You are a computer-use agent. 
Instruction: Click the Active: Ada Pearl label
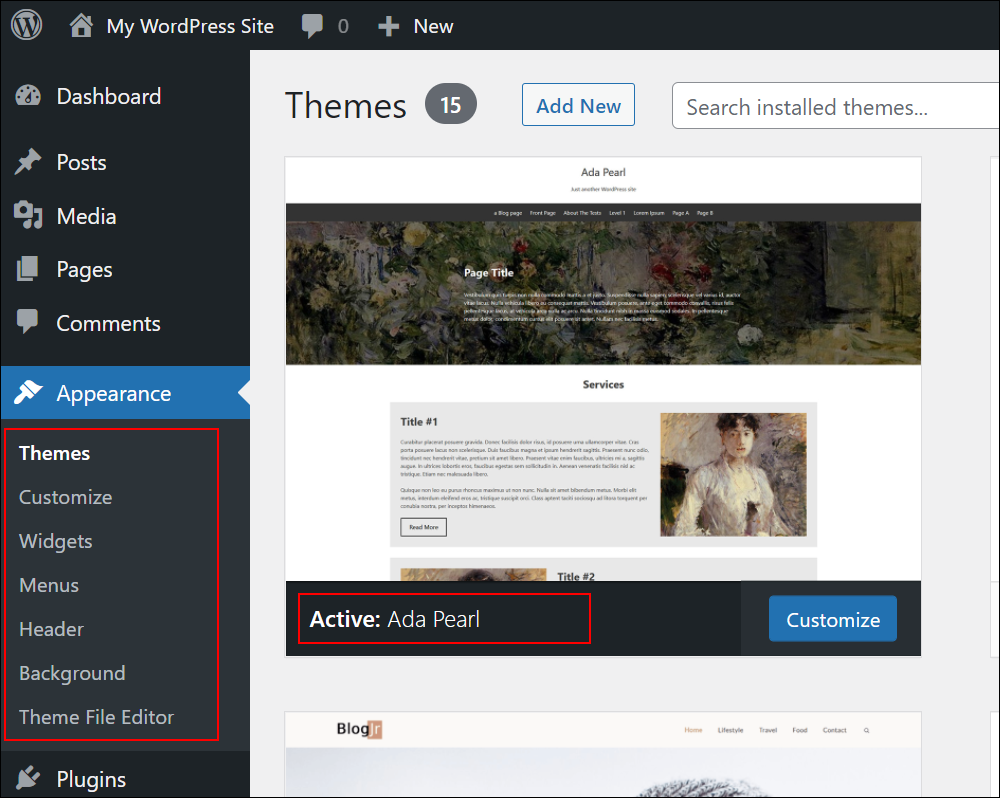point(395,619)
